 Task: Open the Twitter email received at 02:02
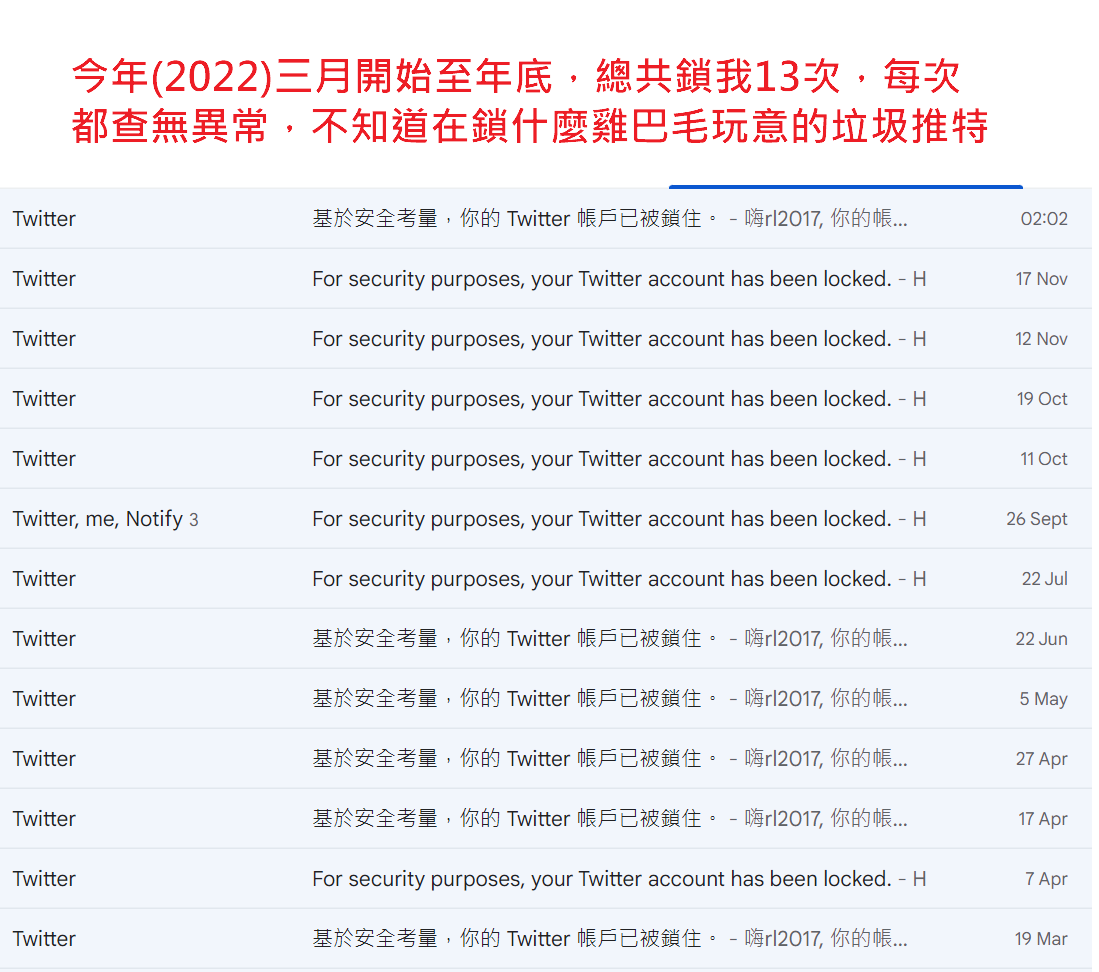coord(546,219)
